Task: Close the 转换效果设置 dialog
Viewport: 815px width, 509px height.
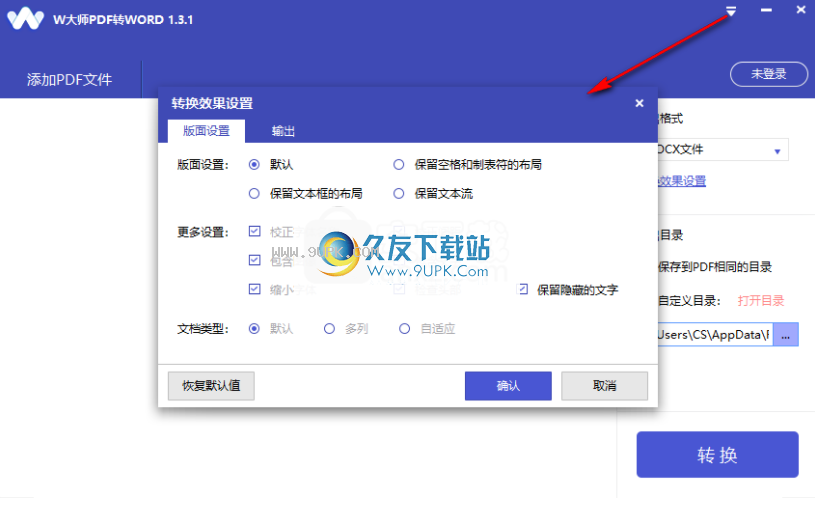Action: [639, 103]
